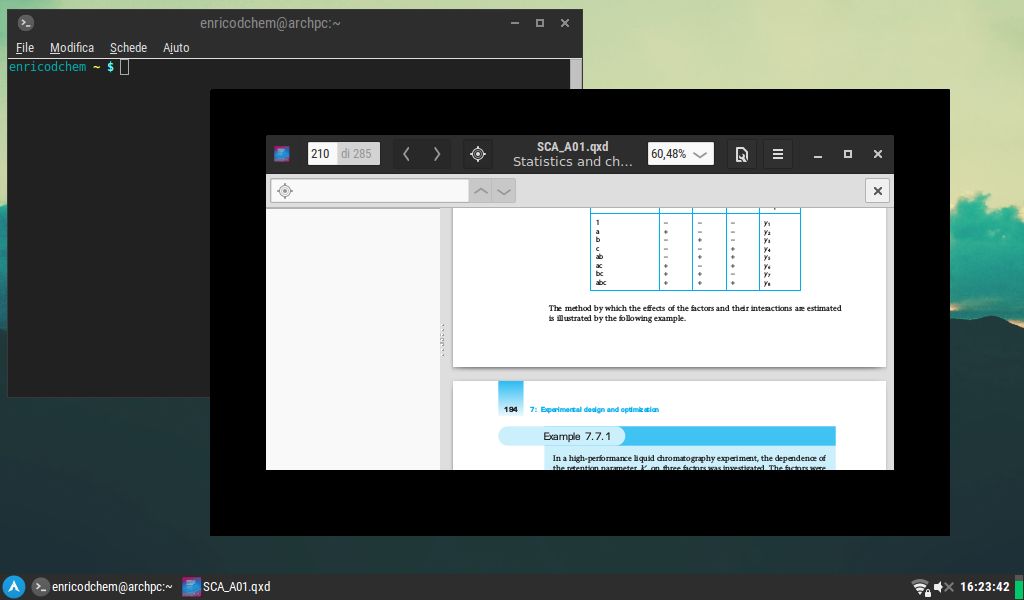Select SCA_A01.qxd in the taskbar
Screen dimensions: 1024x600
coord(228,587)
